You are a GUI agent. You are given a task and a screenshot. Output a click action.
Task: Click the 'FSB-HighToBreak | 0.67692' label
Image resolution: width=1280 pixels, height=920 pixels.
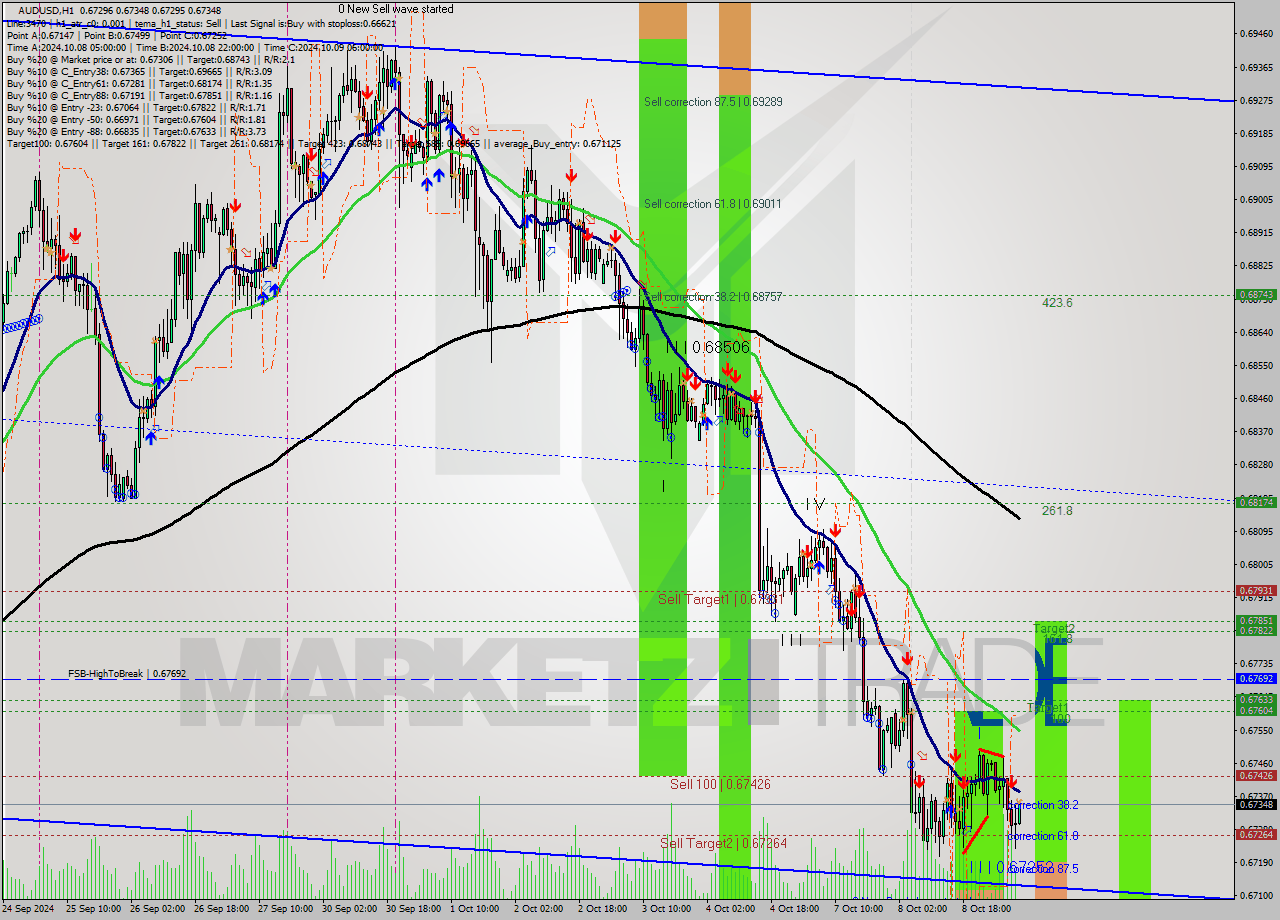point(127,674)
